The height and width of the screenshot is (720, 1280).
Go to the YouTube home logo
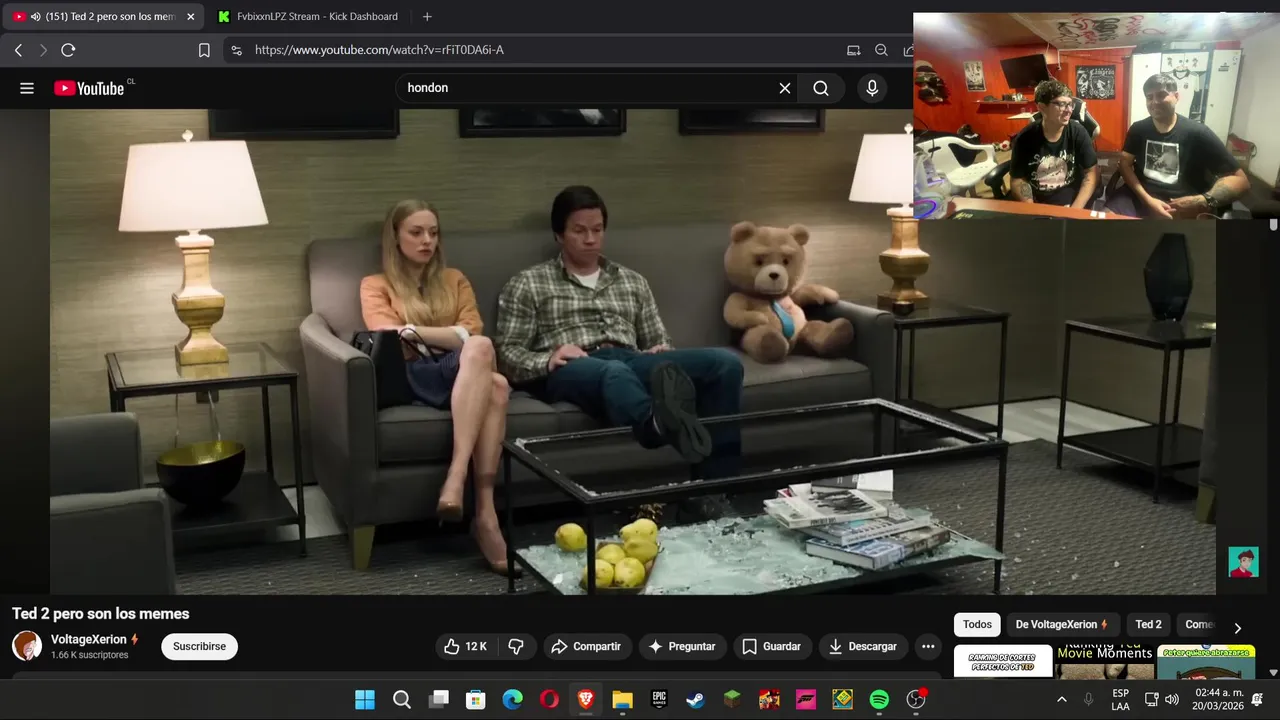point(91,88)
